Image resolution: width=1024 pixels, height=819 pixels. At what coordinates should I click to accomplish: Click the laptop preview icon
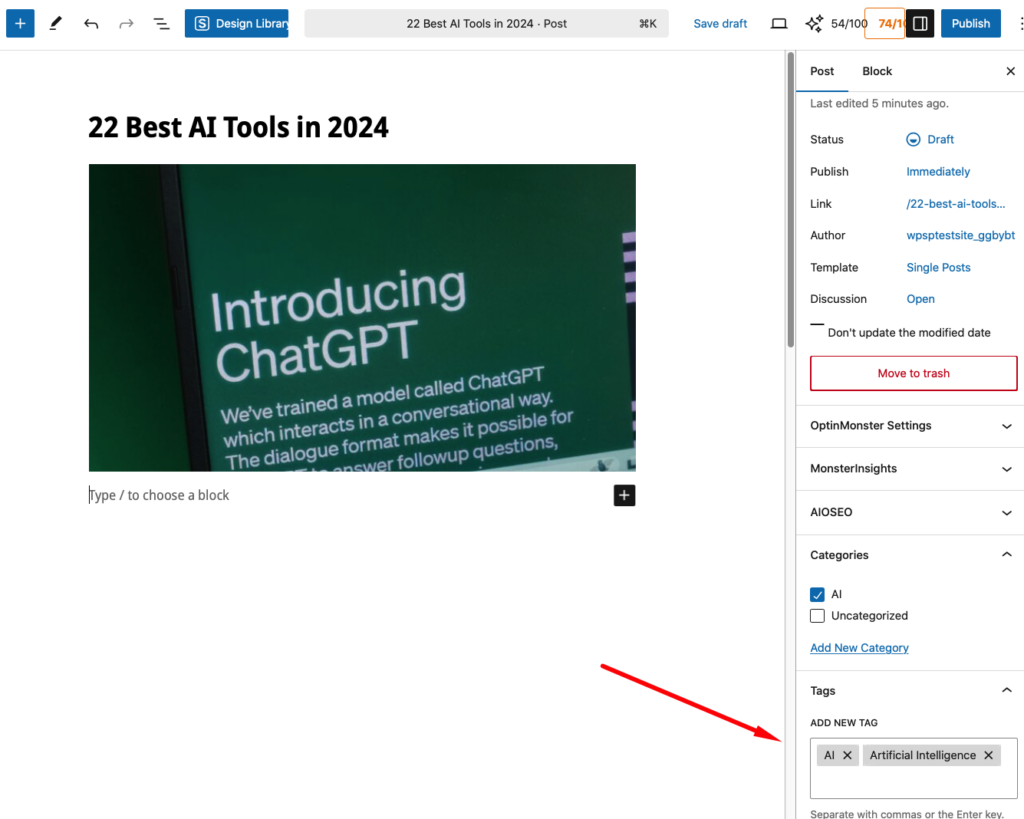(779, 23)
